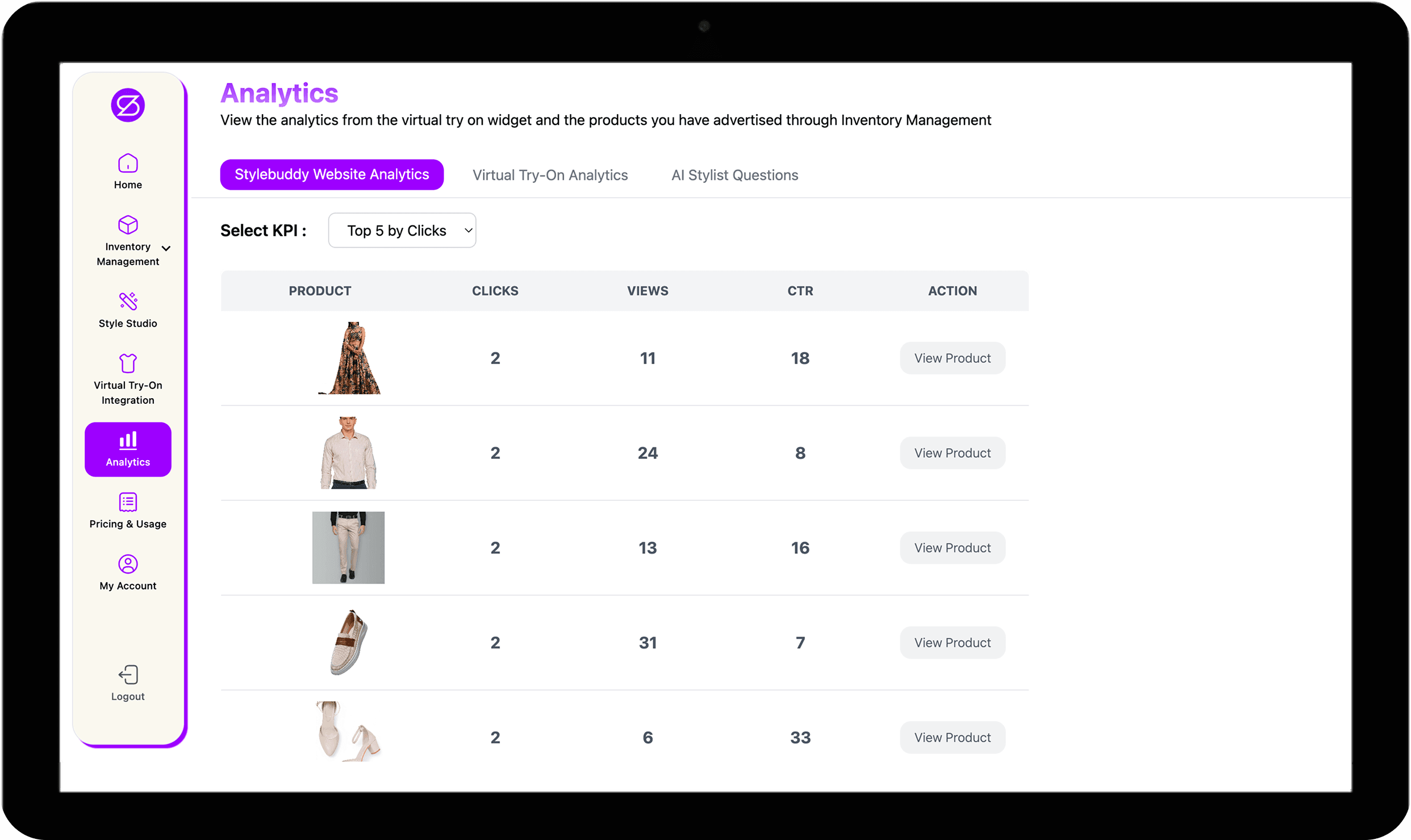Click the men's shirt product thumbnail

tap(348, 453)
